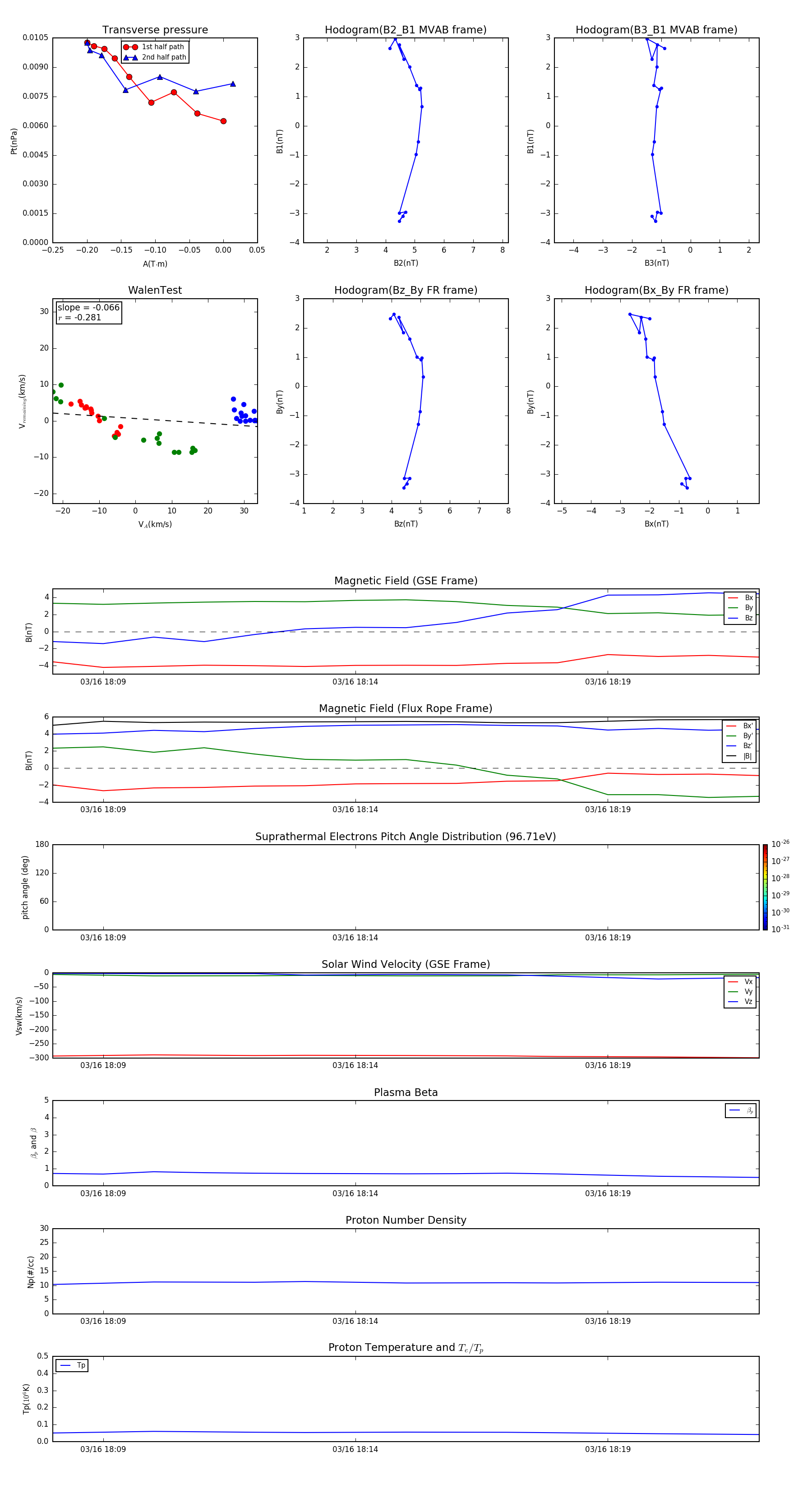Click the "Bx(nT)" x-axis label
This screenshot has width=812, height=1489.
pyautogui.click(x=656, y=524)
